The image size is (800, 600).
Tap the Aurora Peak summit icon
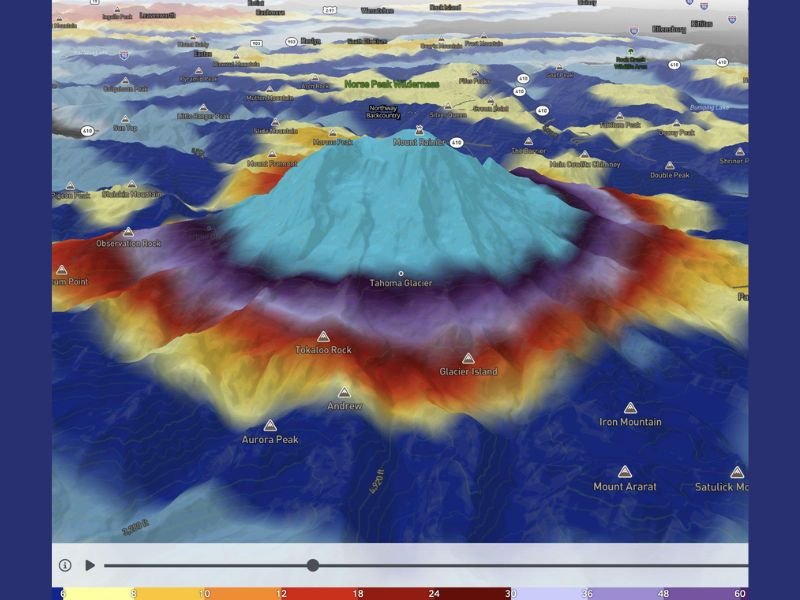click(270, 426)
